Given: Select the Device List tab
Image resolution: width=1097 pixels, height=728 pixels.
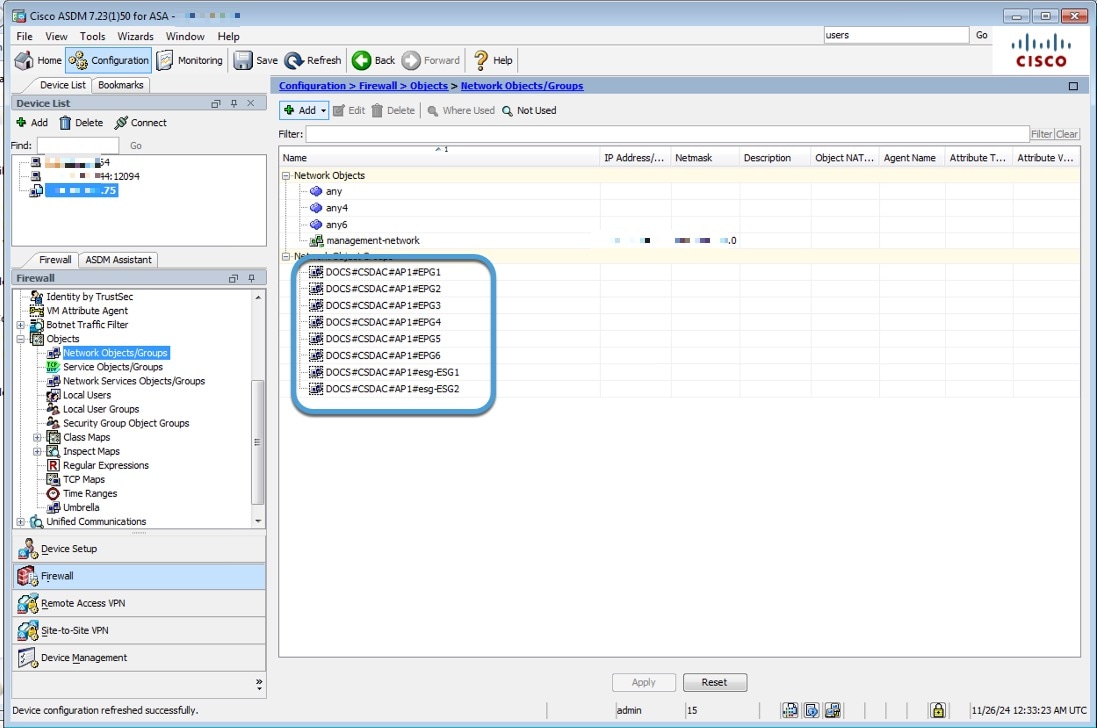Looking at the screenshot, I should 62,85.
